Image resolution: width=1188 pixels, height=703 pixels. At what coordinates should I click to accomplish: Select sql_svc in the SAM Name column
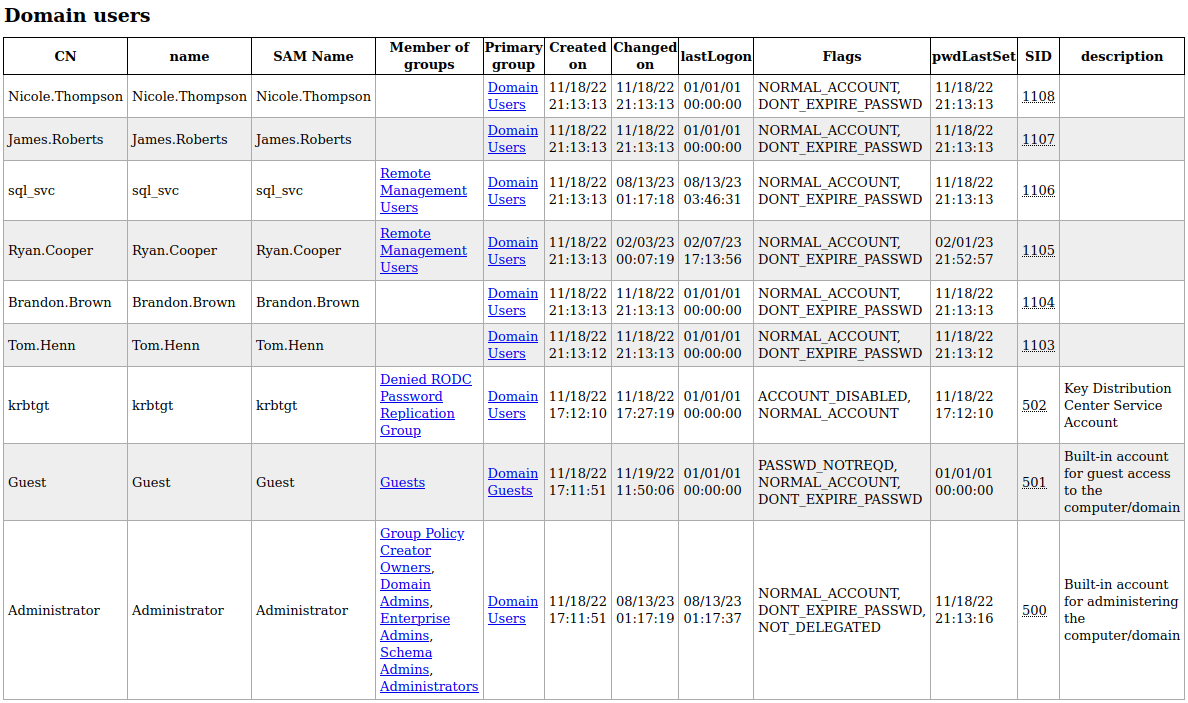coord(279,191)
